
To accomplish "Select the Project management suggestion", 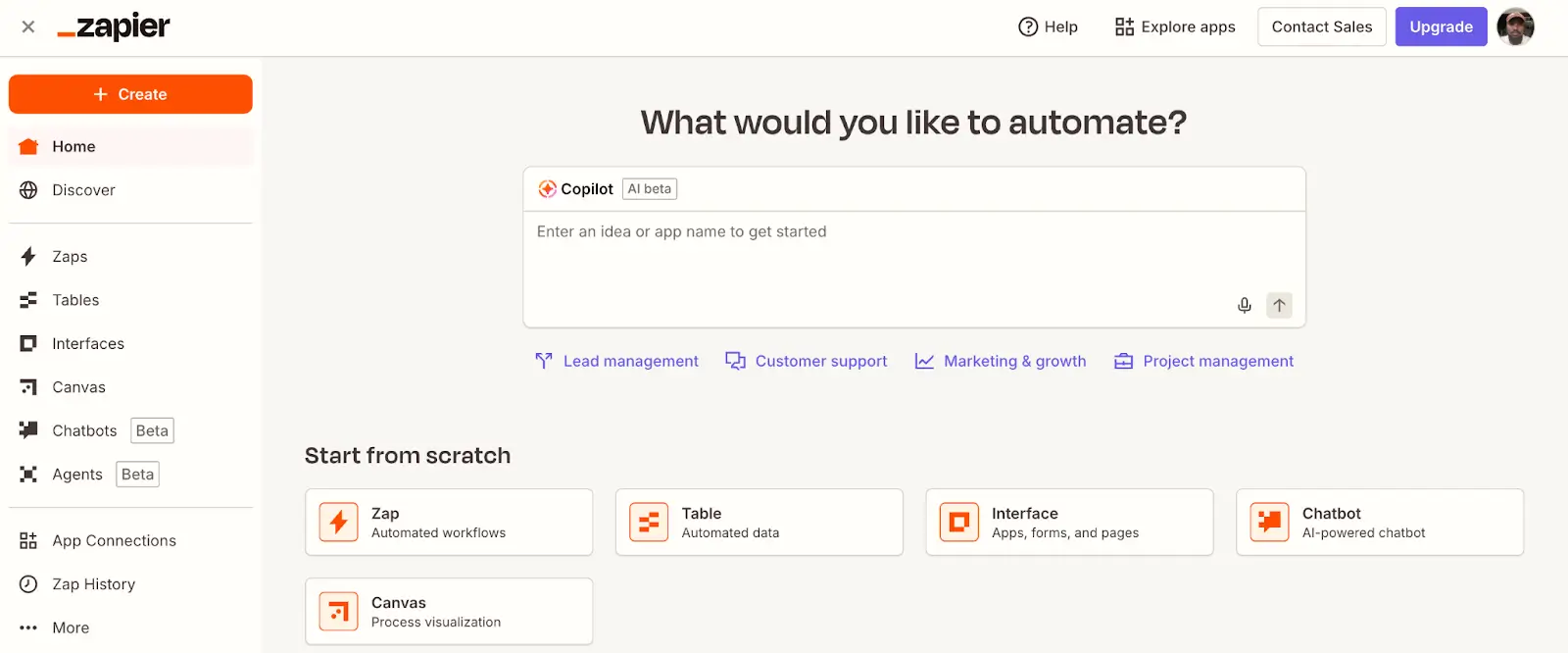I will pyautogui.click(x=1204, y=361).
